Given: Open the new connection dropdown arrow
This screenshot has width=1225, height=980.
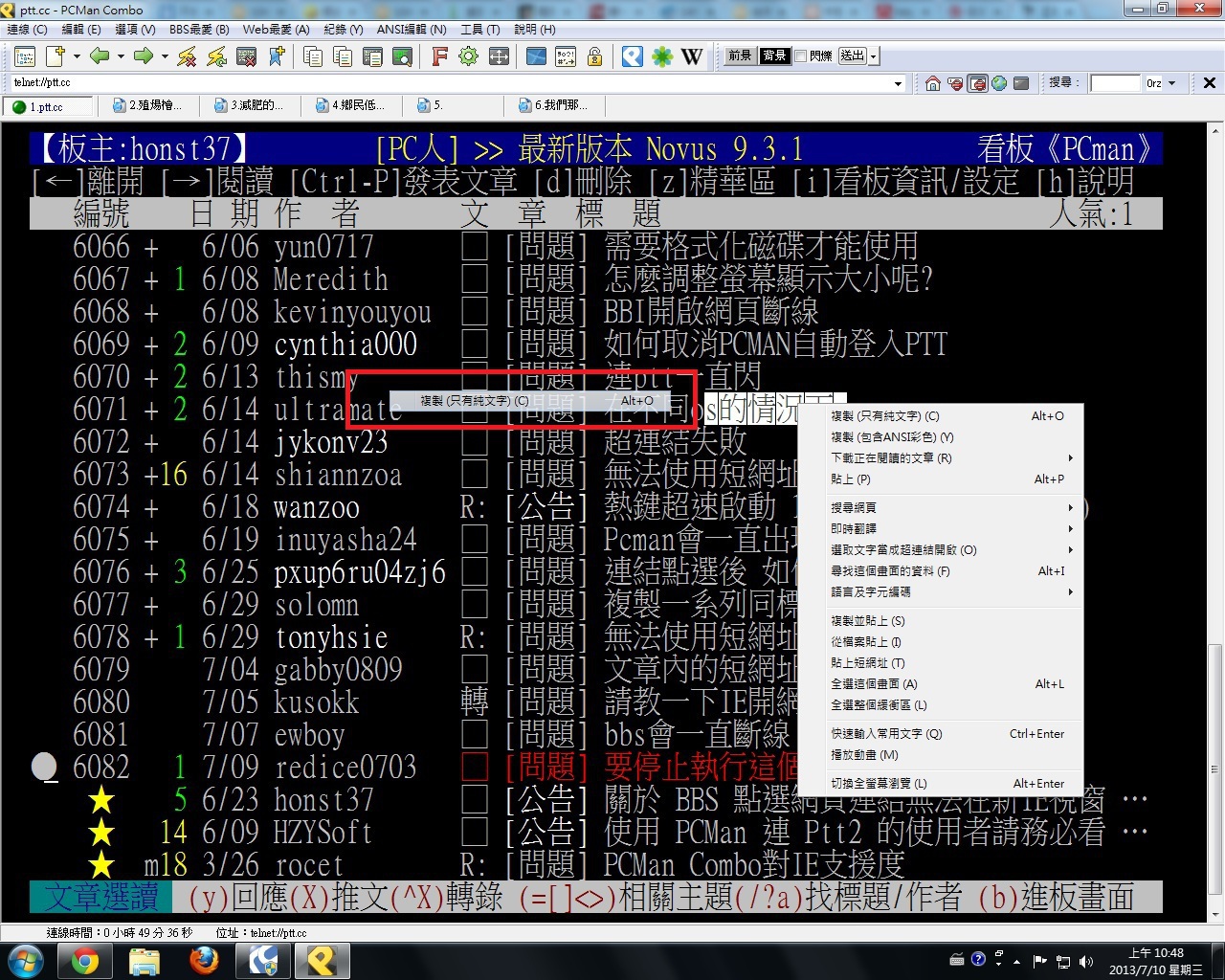Looking at the screenshot, I should pos(77,56).
